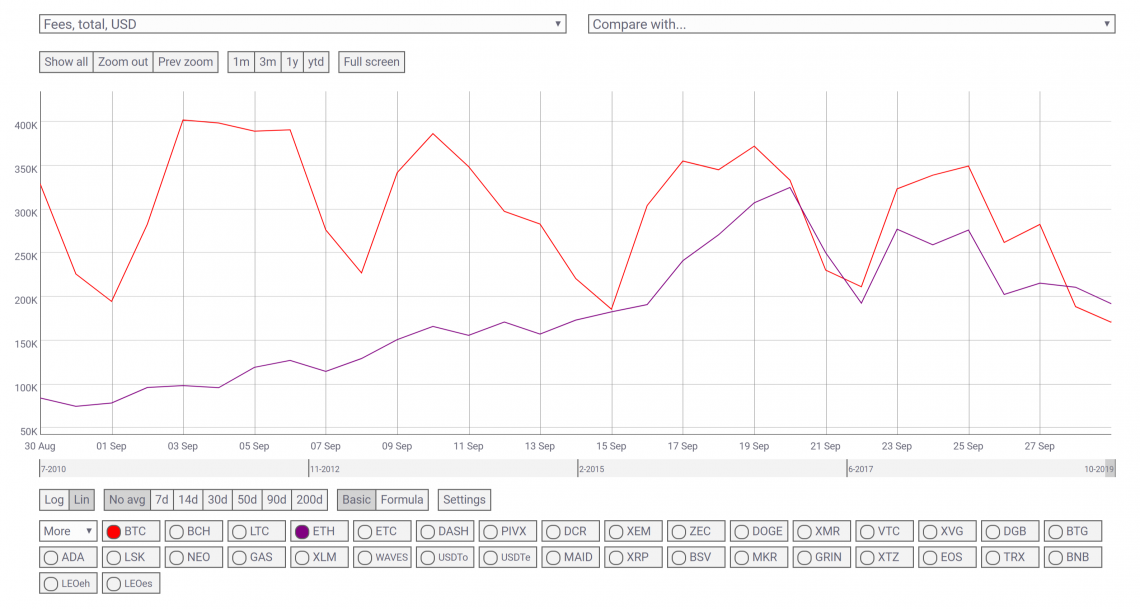Set the time range to 1m
Image resolution: width=1140 pixels, height=609 pixels.
[241, 62]
